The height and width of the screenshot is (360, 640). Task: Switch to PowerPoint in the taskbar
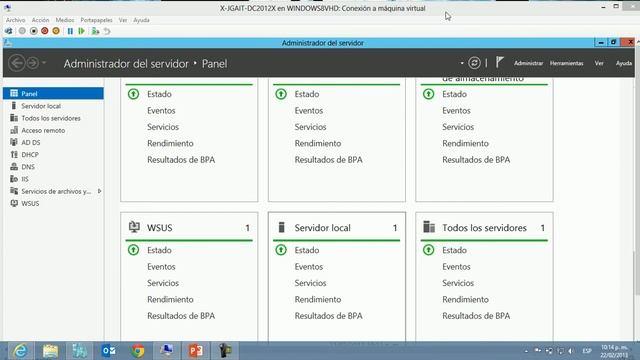point(196,351)
